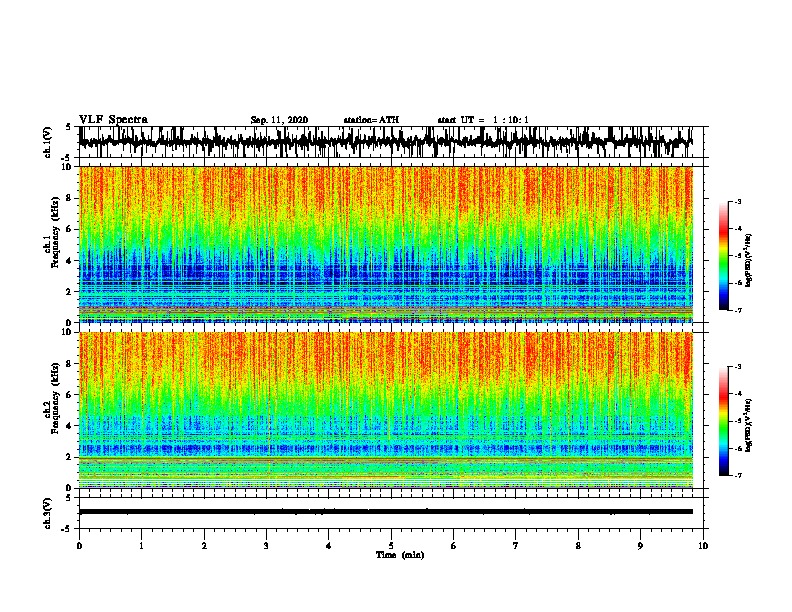
Task: Click the "Time (min)" axis title
Action: coord(400,555)
